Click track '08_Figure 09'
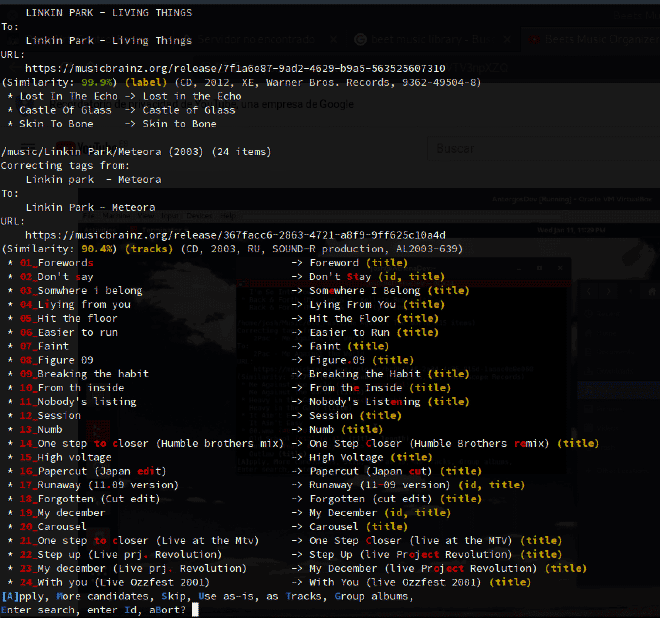660x618 pixels. point(56,360)
